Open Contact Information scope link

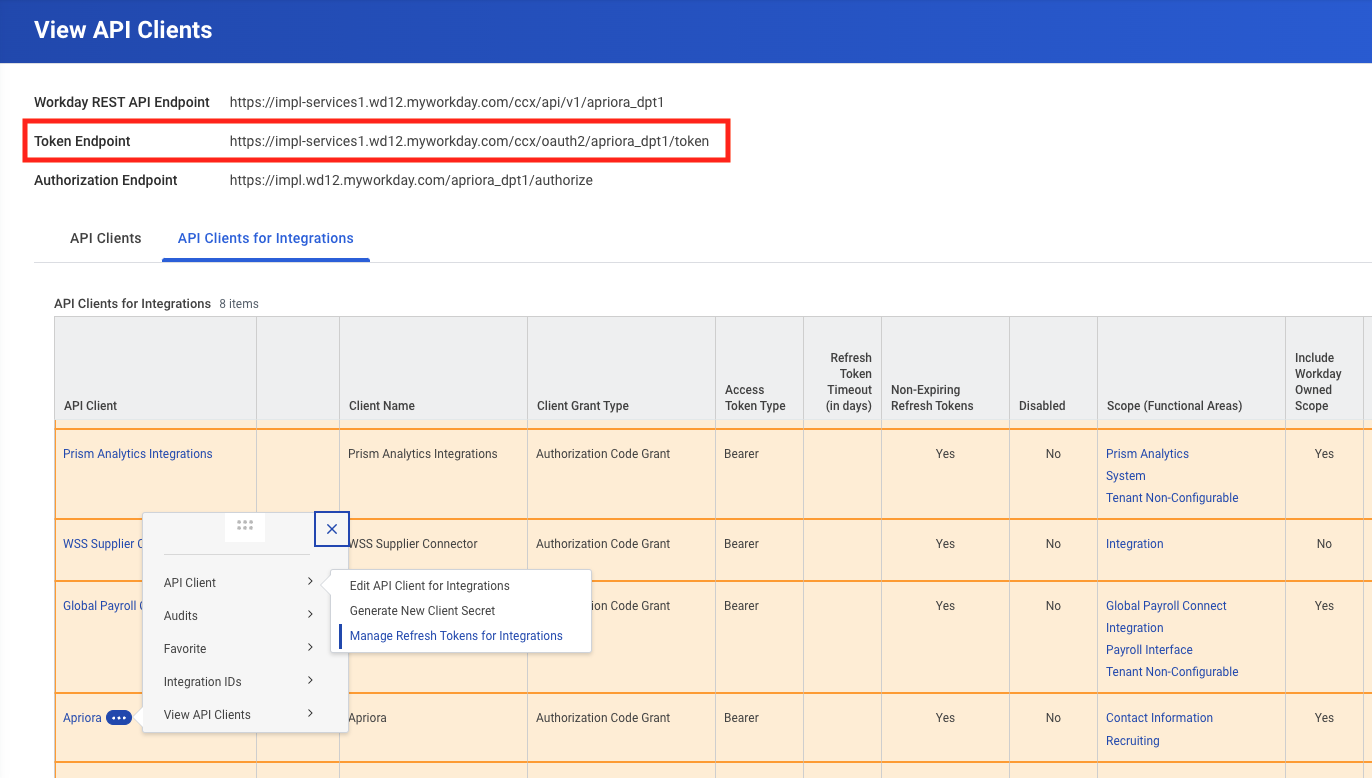[1159, 718]
